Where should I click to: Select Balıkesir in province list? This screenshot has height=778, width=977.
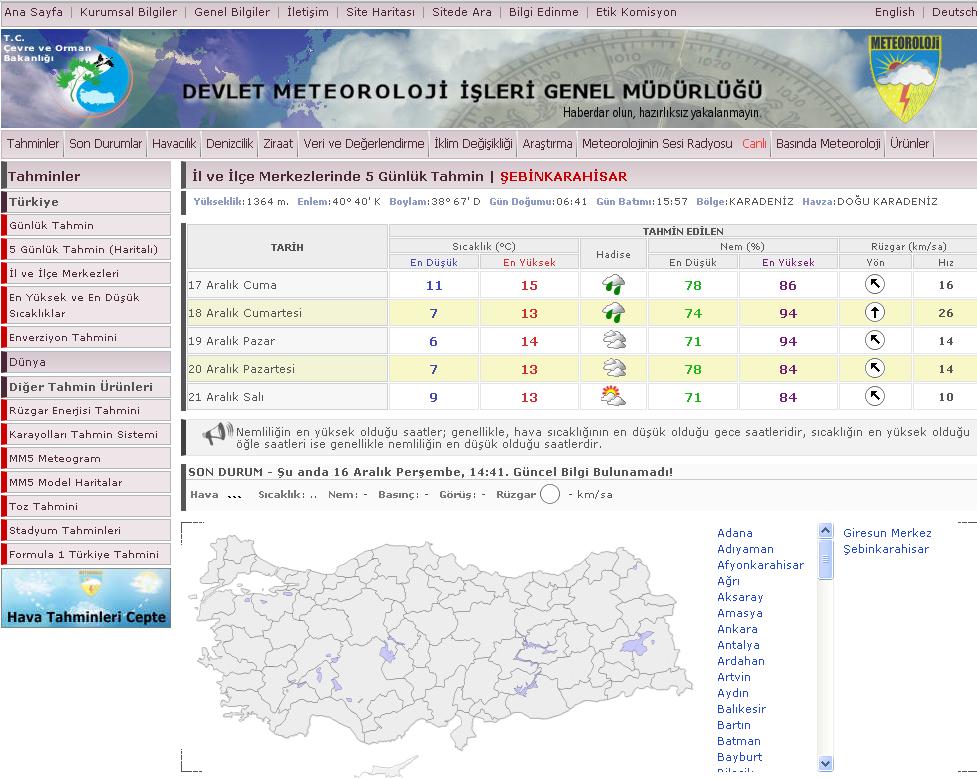(x=741, y=709)
